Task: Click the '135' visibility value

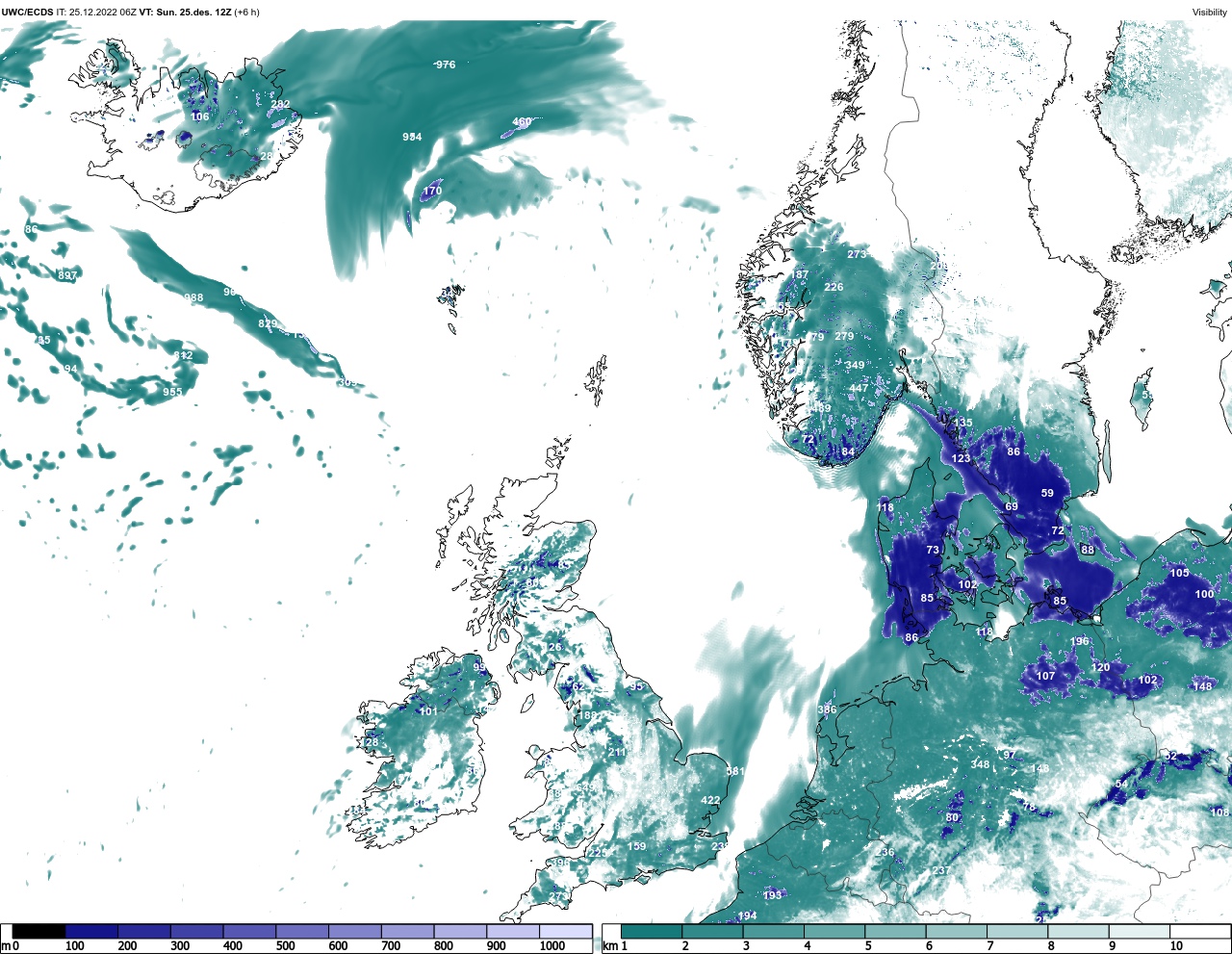Action: (x=962, y=424)
